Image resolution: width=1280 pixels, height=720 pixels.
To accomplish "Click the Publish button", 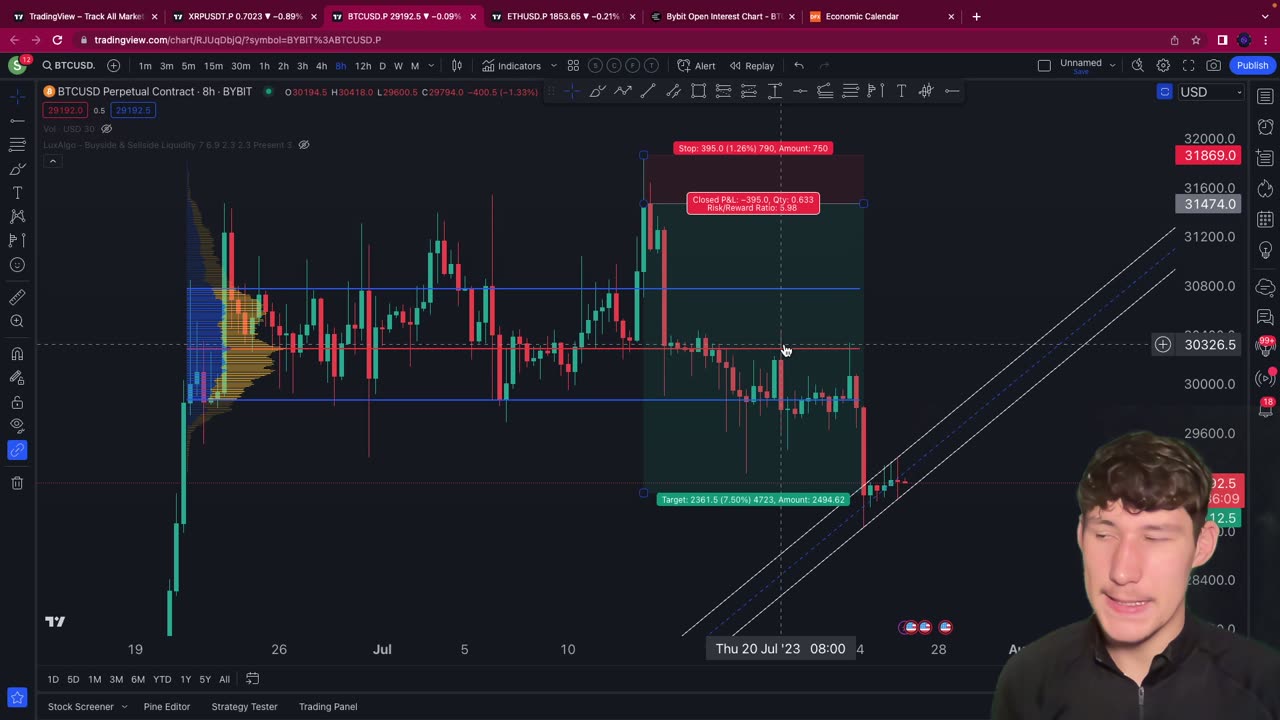I will (x=1252, y=65).
